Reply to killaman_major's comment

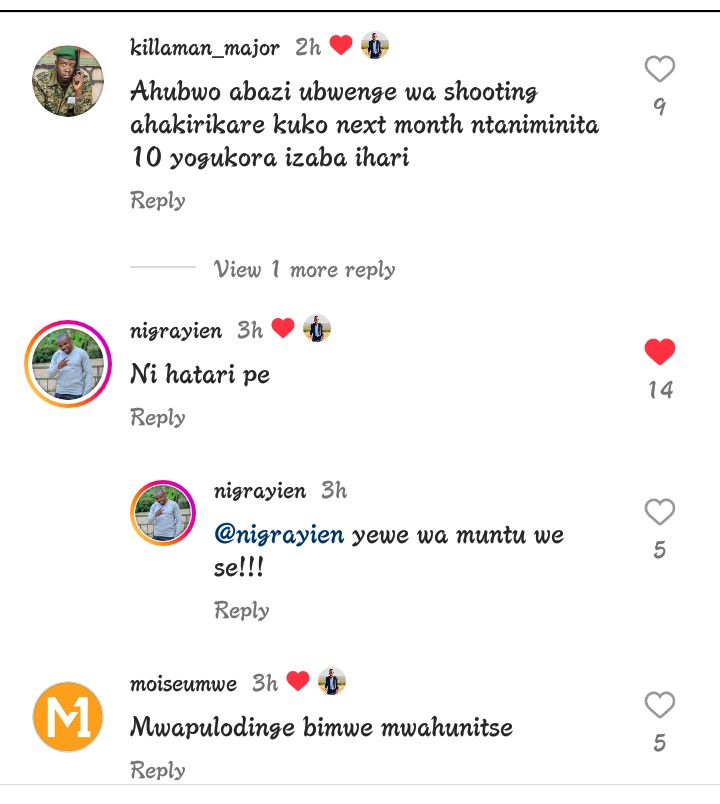(x=158, y=201)
